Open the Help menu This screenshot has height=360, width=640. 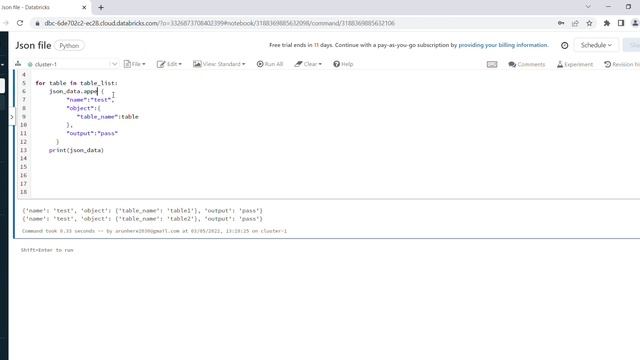343,64
